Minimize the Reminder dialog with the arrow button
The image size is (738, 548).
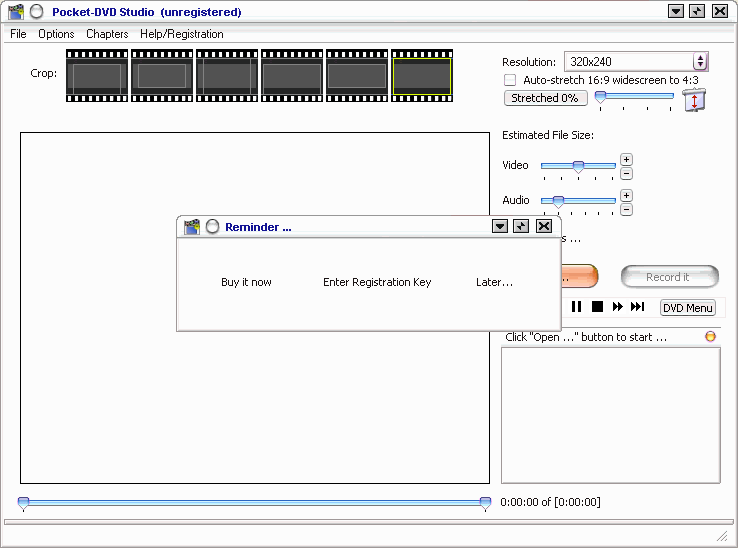click(x=500, y=226)
